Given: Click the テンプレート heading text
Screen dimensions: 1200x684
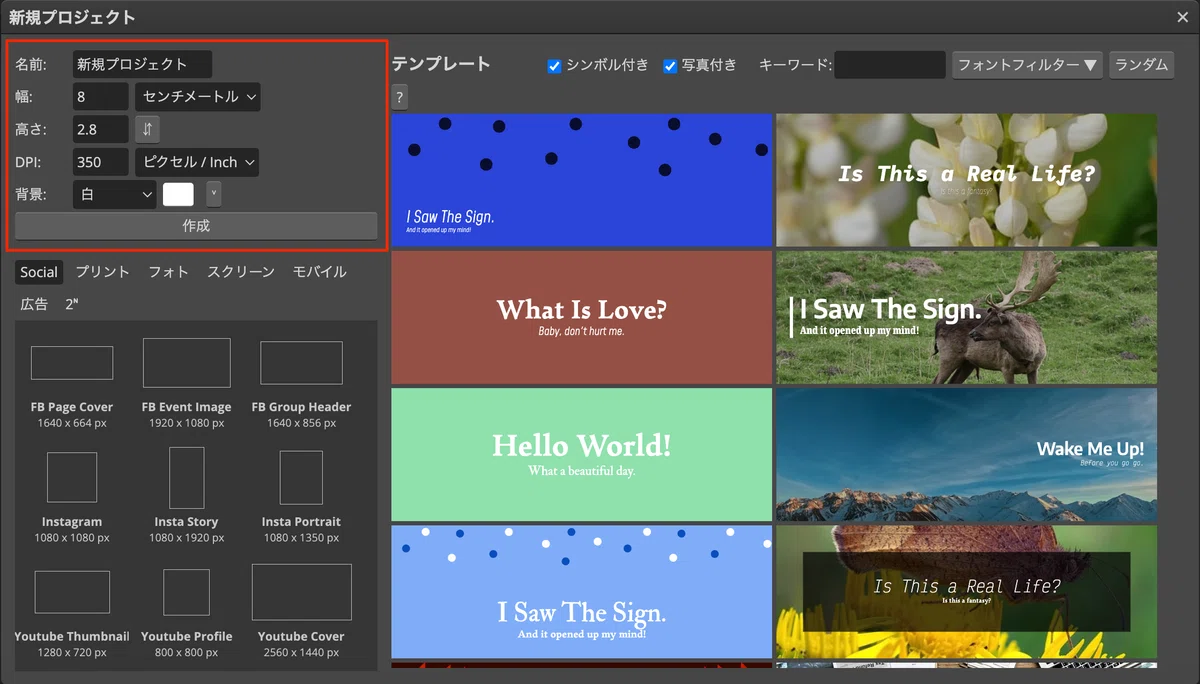Looking at the screenshot, I should click(441, 64).
